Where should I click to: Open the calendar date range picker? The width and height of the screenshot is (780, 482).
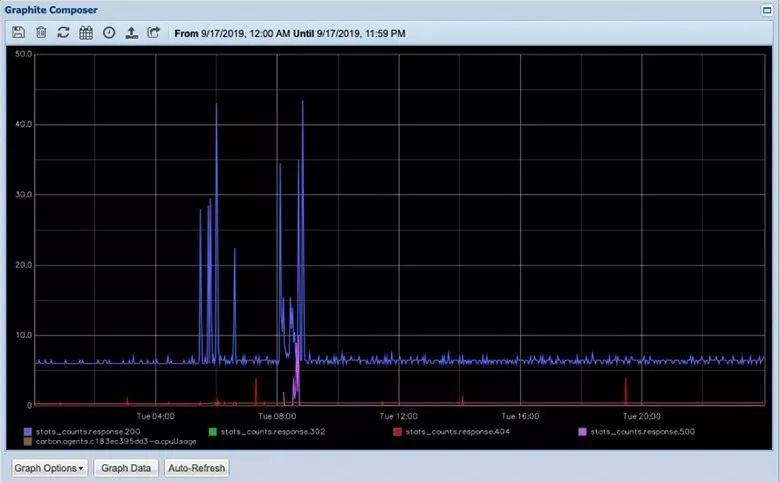click(86, 33)
